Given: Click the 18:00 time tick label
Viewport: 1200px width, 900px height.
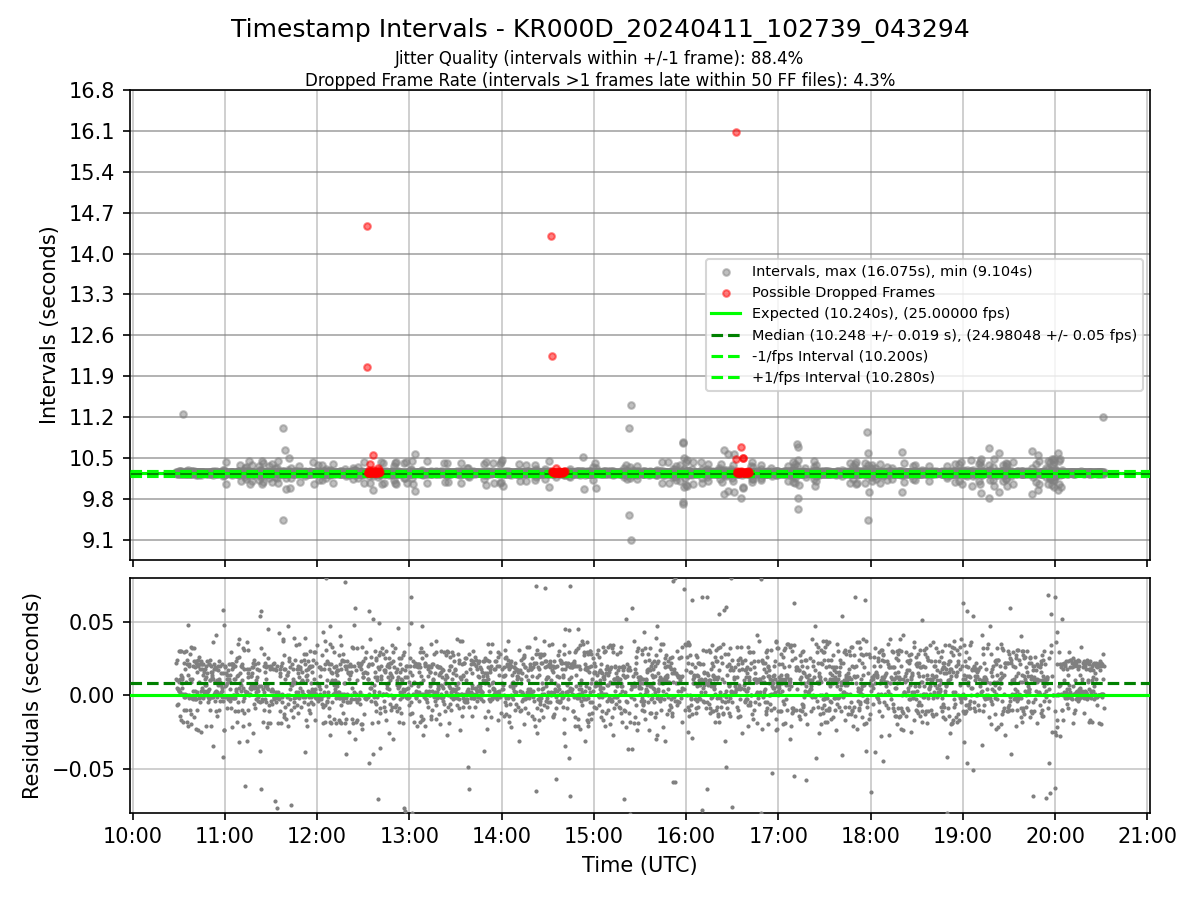Looking at the screenshot, I should tap(871, 835).
